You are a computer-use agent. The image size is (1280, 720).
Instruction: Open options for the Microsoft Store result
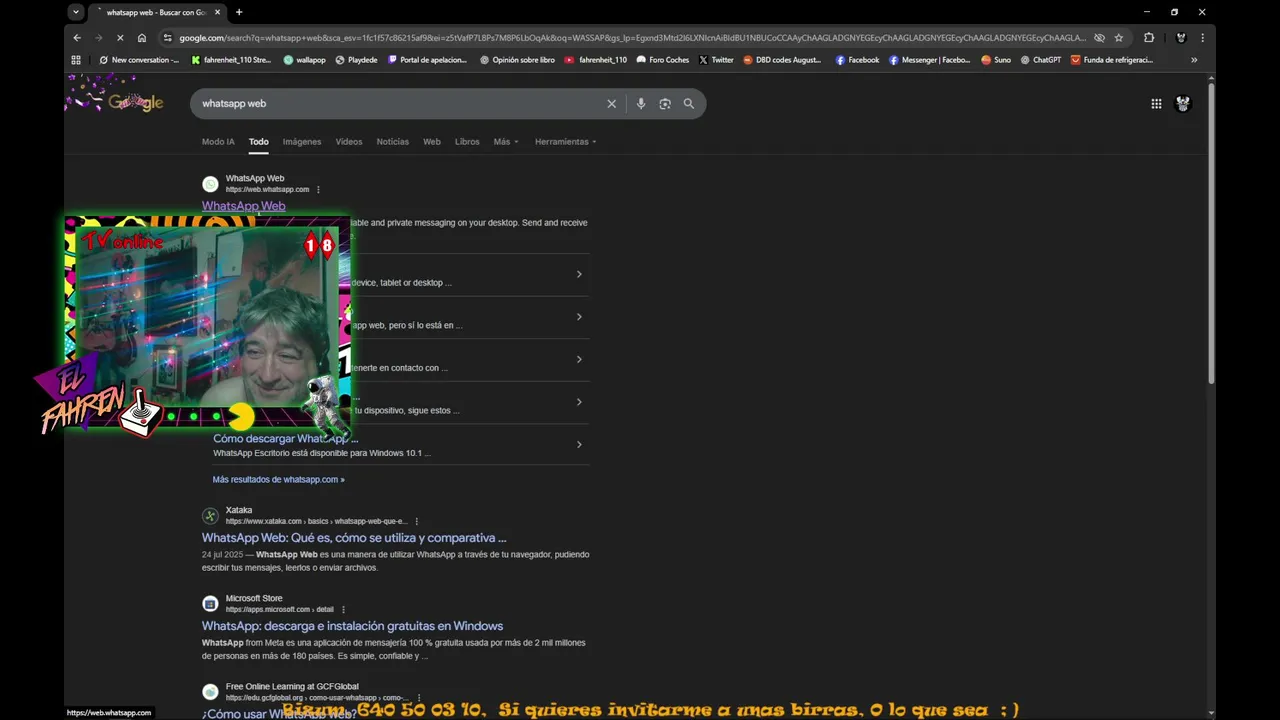(x=343, y=609)
